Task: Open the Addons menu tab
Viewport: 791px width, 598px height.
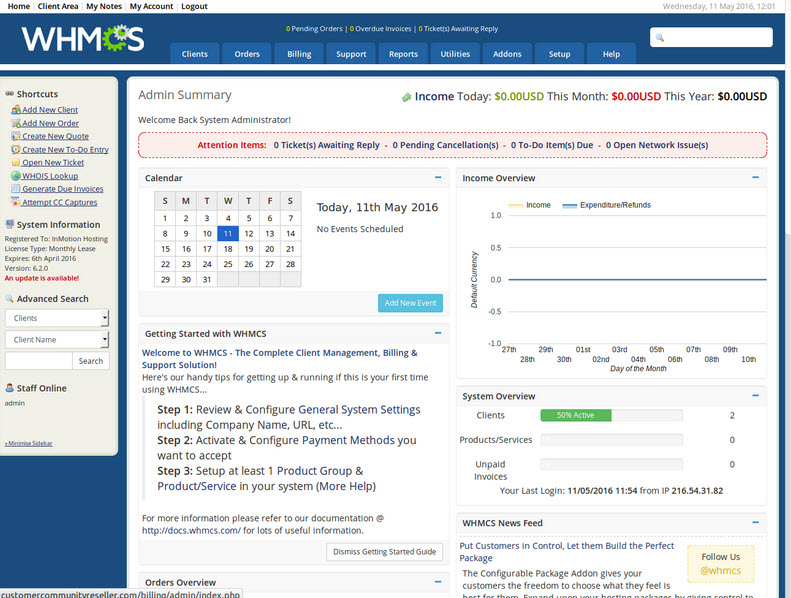Action: coord(507,54)
